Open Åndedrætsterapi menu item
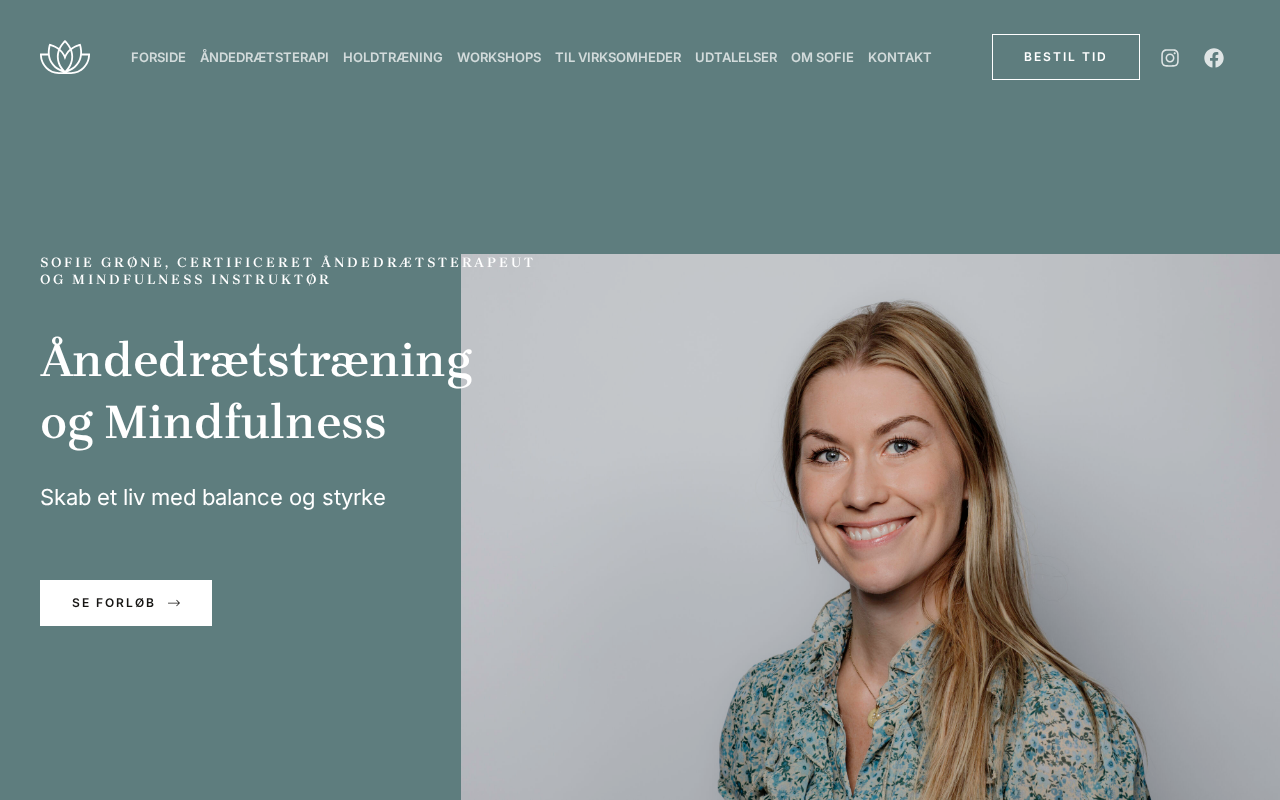This screenshot has height=800, width=1280. click(264, 57)
